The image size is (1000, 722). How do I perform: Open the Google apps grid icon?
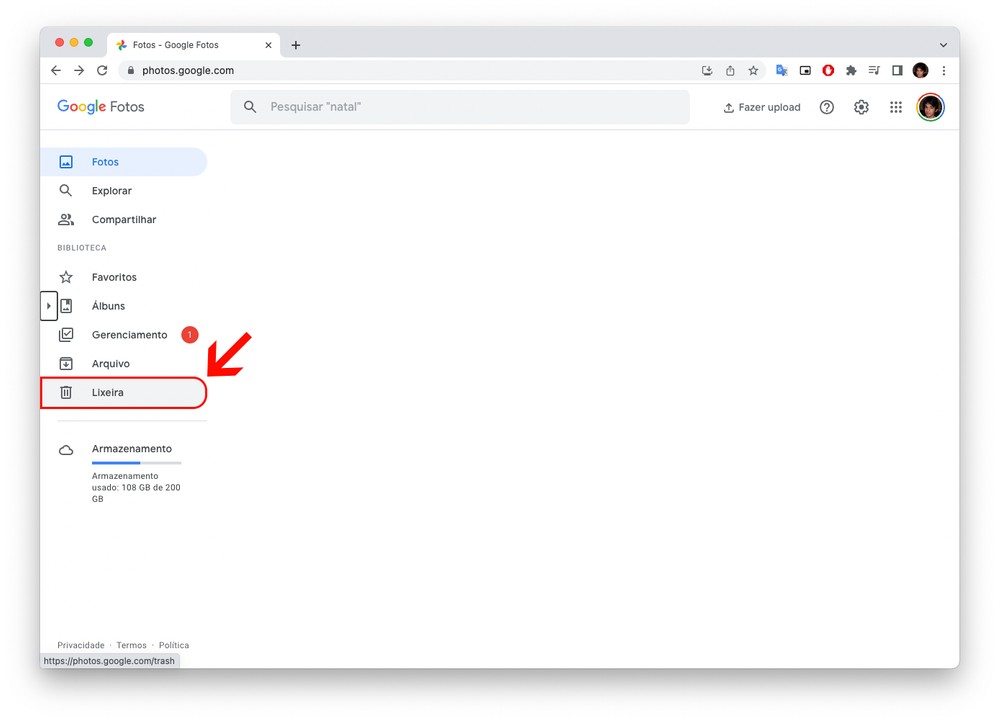tap(895, 107)
